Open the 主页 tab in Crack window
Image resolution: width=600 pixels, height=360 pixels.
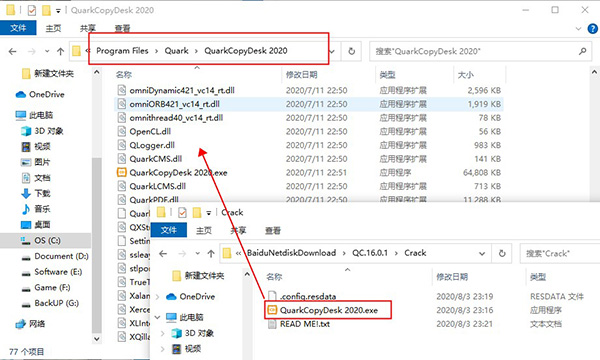pos(204,230)
